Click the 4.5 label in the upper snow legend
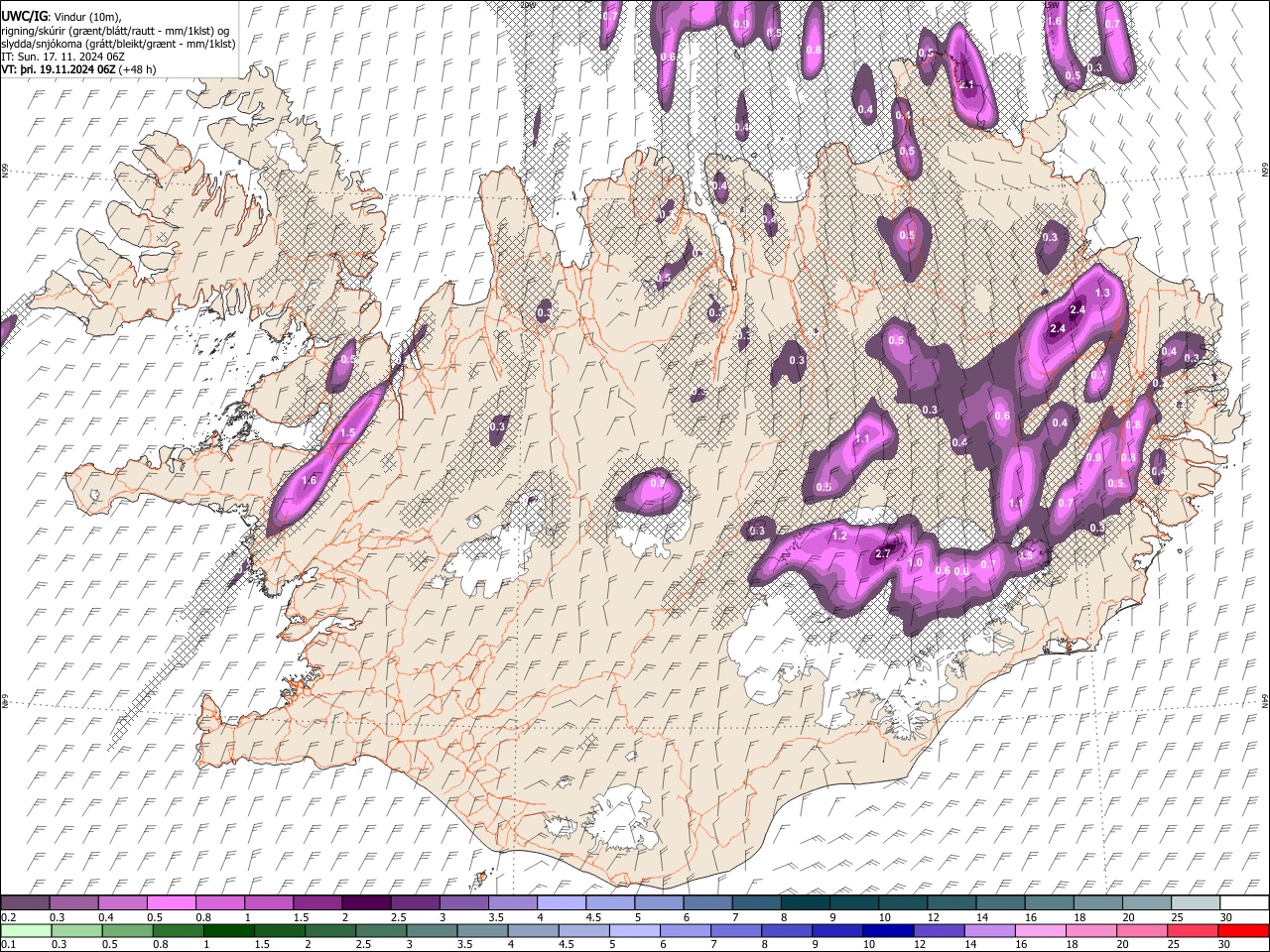The image size is (1270, 952). (593, 917)
